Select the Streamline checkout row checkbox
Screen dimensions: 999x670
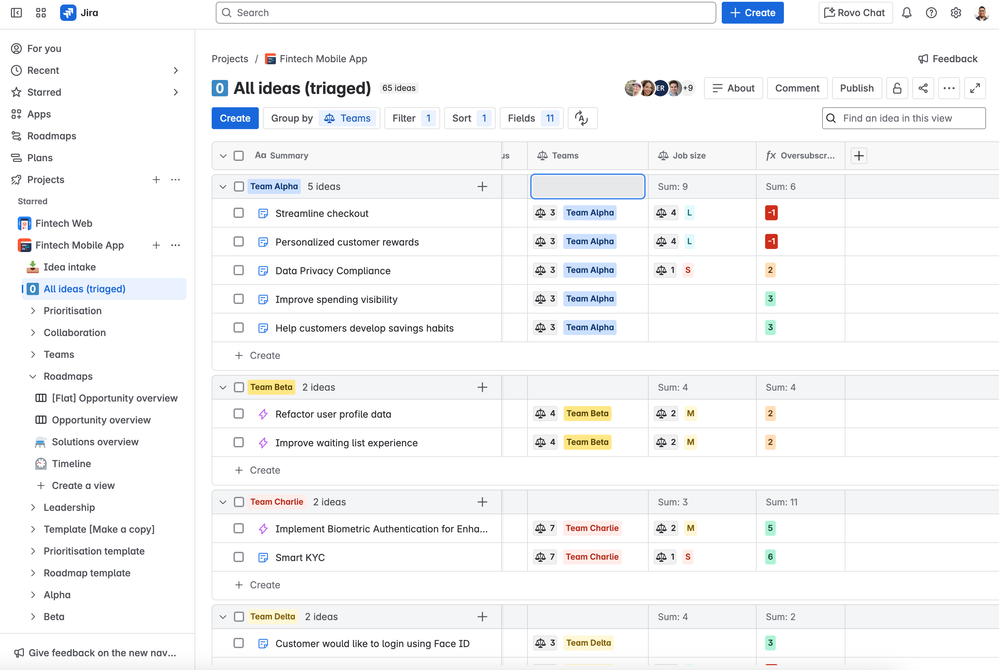pos(238,213)
